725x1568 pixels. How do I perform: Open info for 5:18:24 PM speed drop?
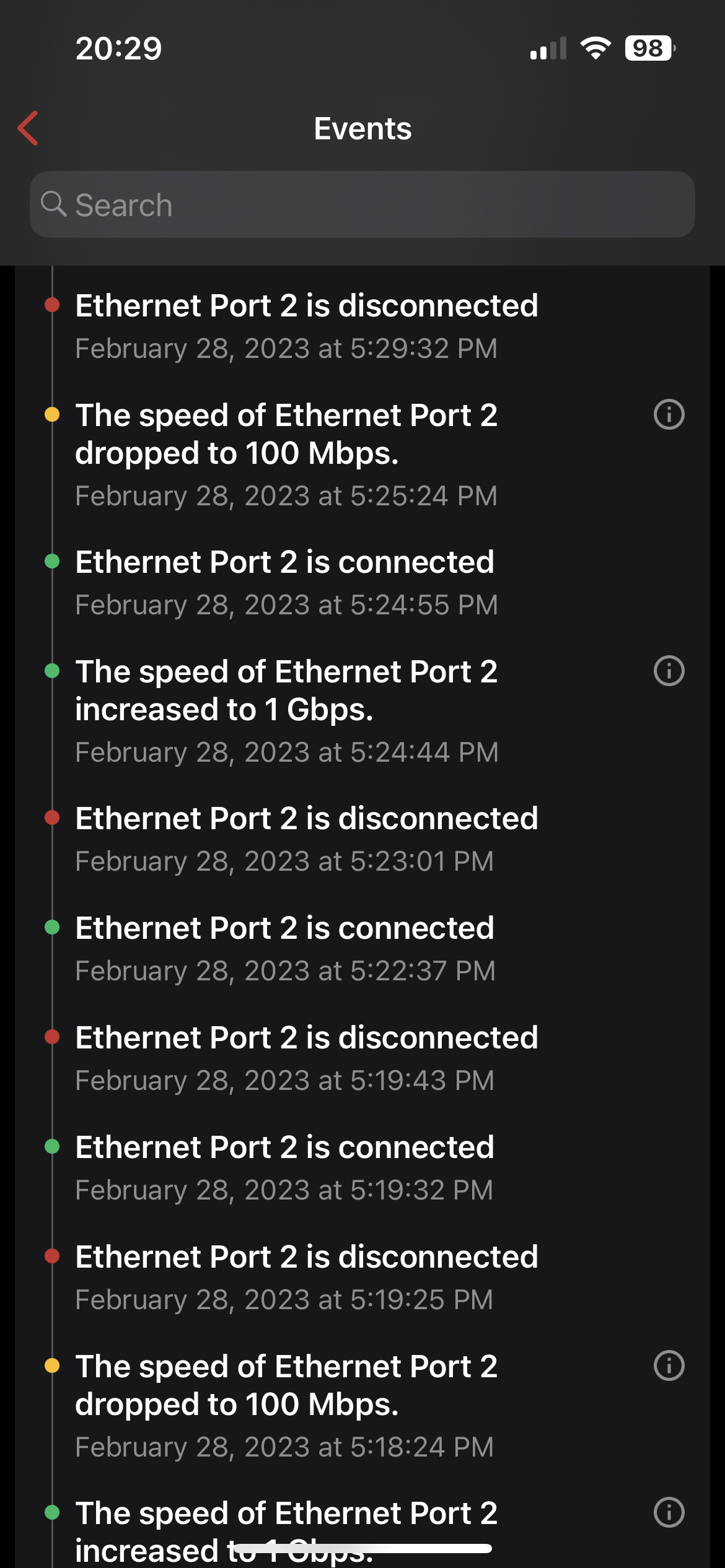coord(669,1365)
